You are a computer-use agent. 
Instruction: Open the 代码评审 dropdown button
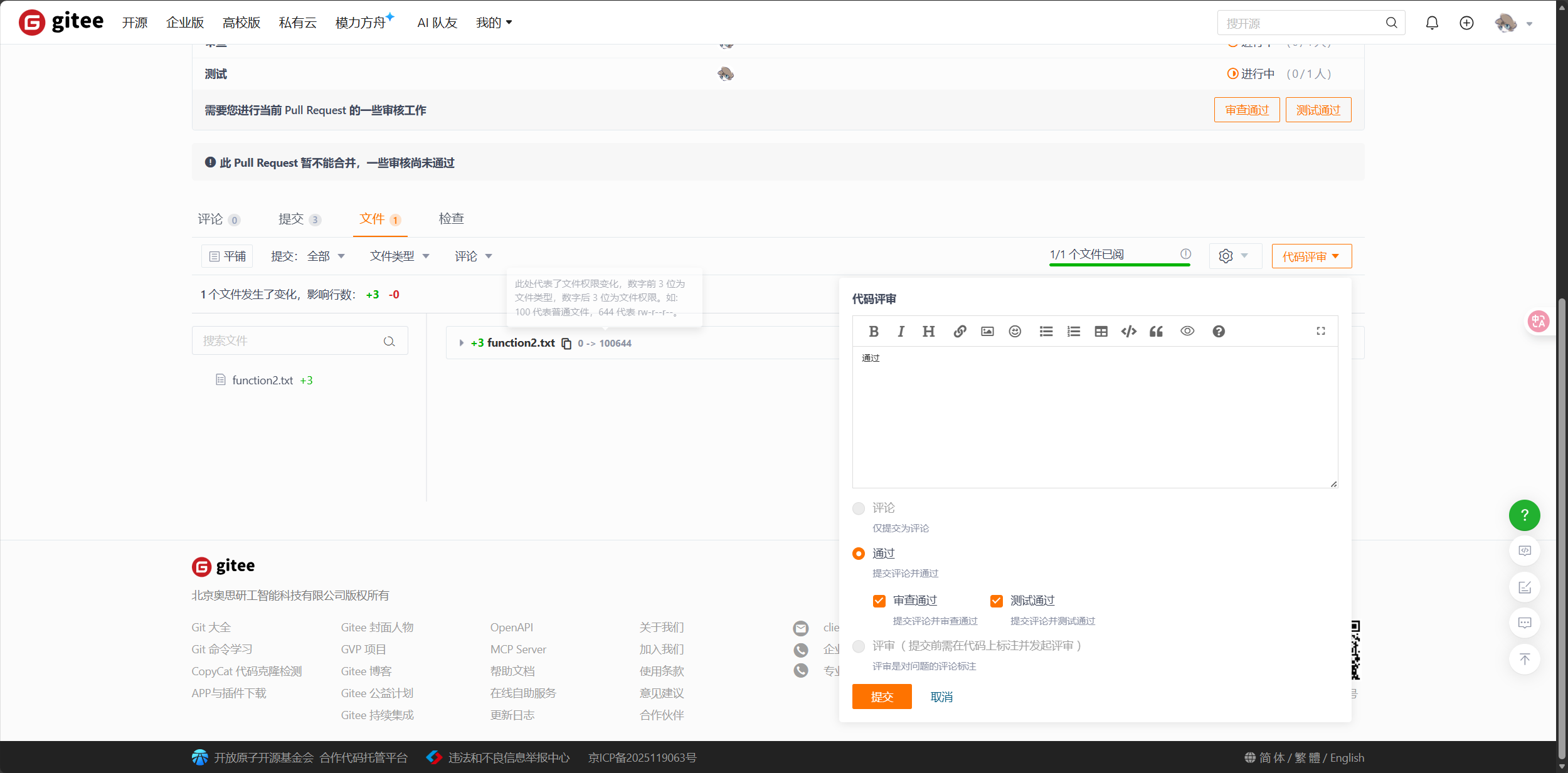point(1311,256)
